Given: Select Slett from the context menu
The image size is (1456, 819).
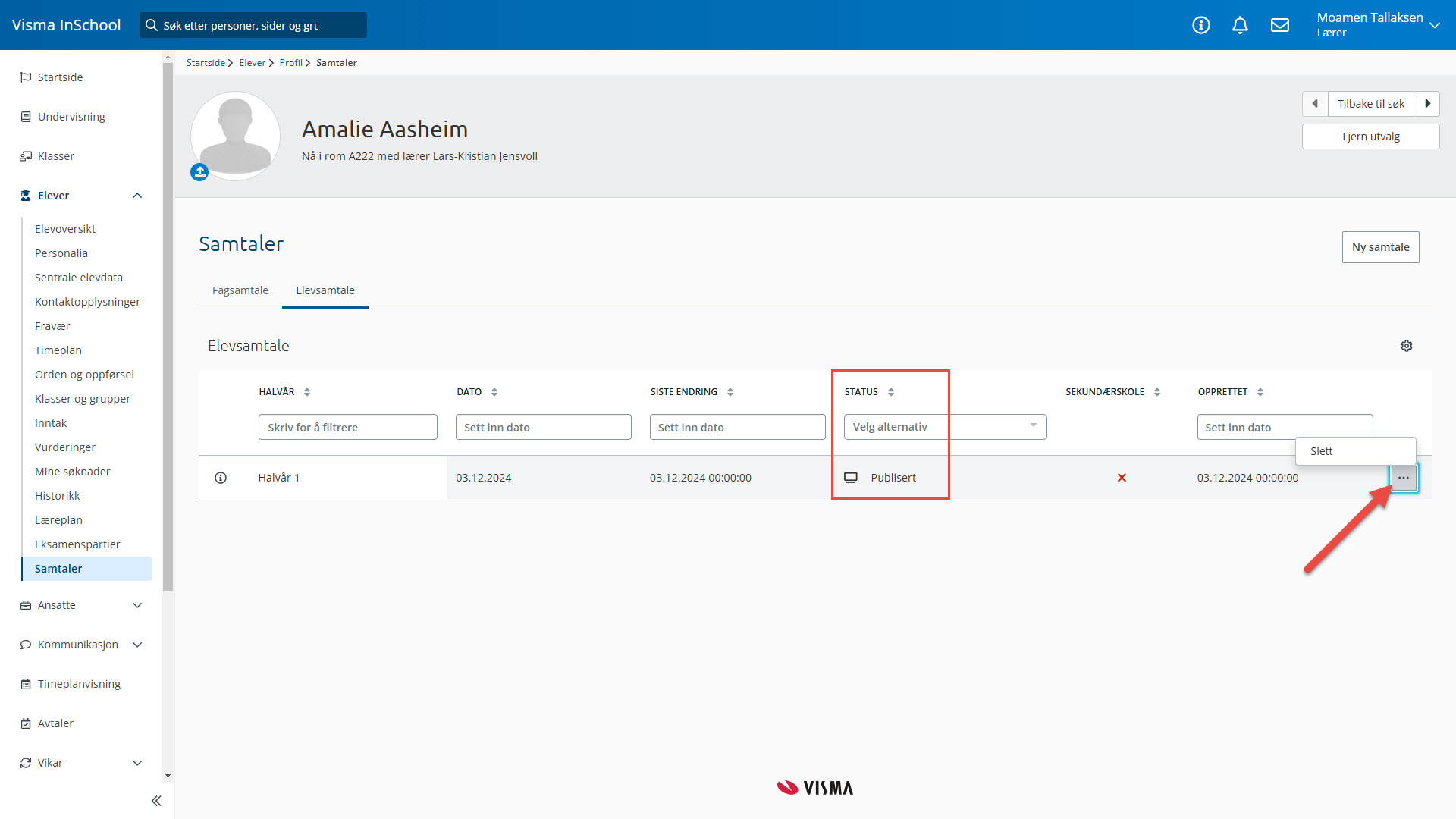Looking at the screenshot, I should pyautogui.click(x=1322, y=451).
